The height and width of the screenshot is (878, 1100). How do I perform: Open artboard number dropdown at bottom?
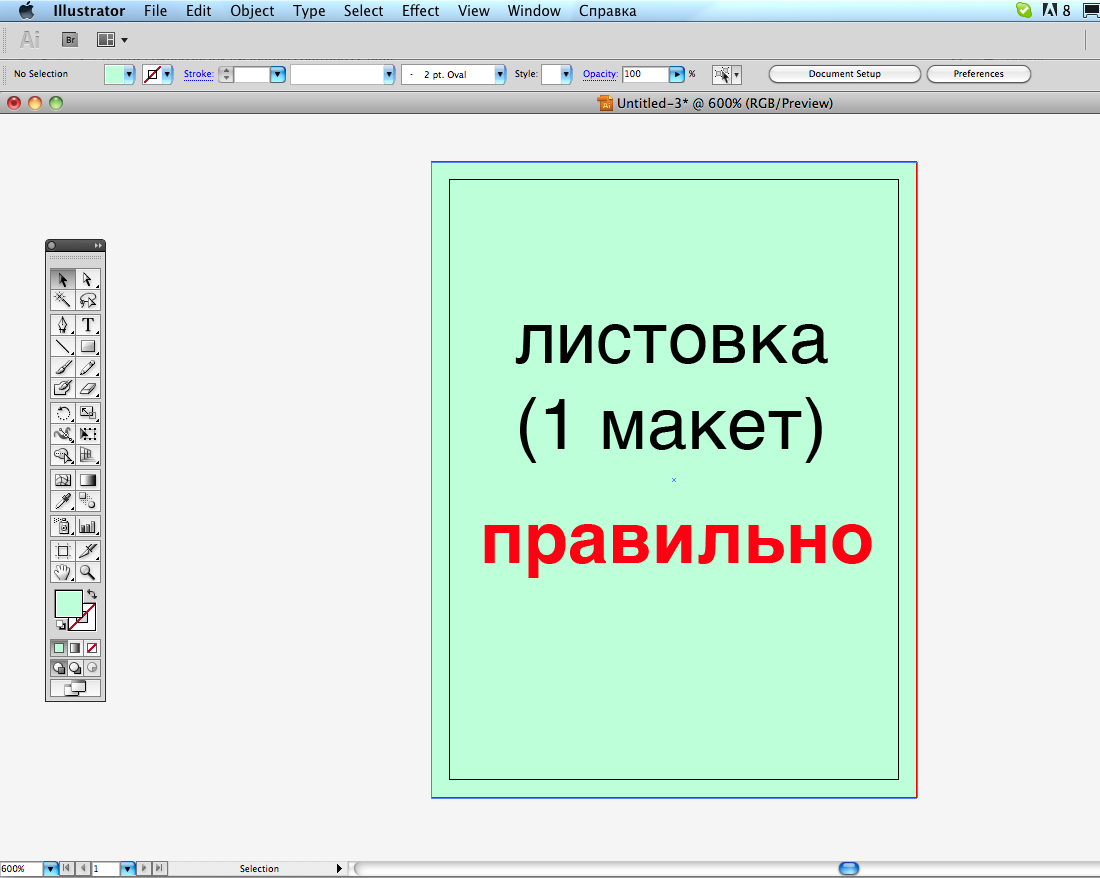pos(127,869)
